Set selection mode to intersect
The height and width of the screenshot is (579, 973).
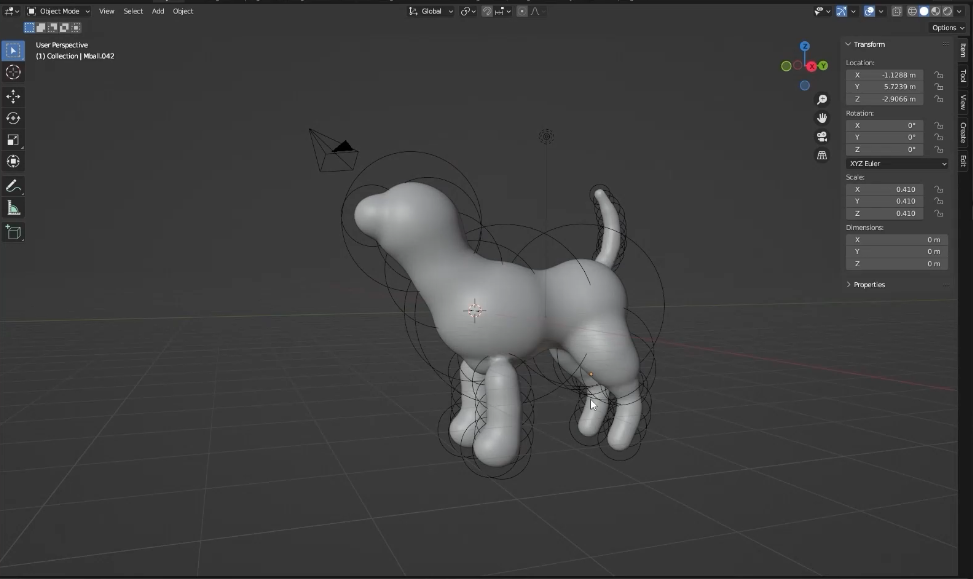click(76, 27)
